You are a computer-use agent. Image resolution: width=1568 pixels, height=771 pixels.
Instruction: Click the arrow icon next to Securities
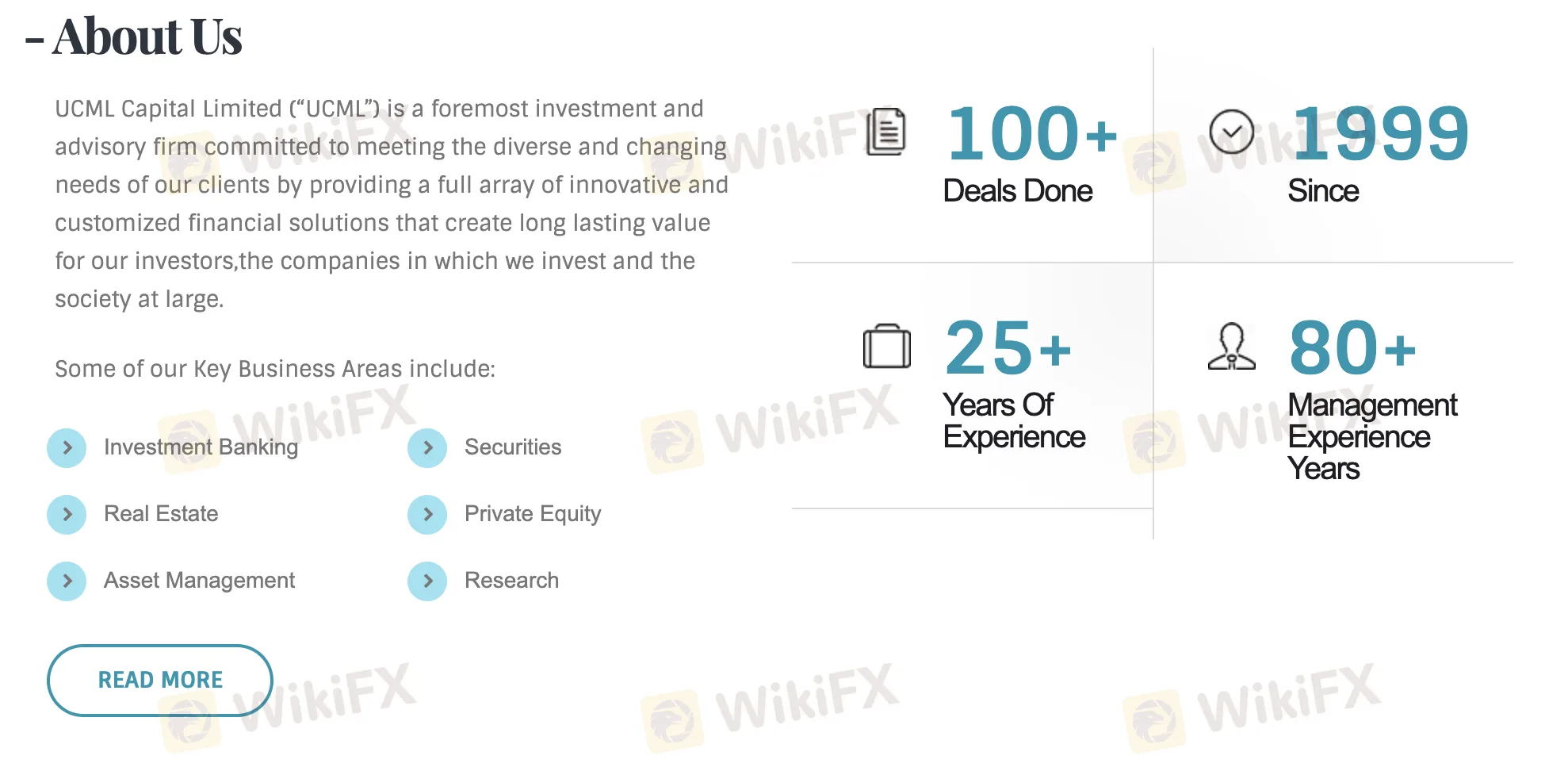(x=427, y=447)
